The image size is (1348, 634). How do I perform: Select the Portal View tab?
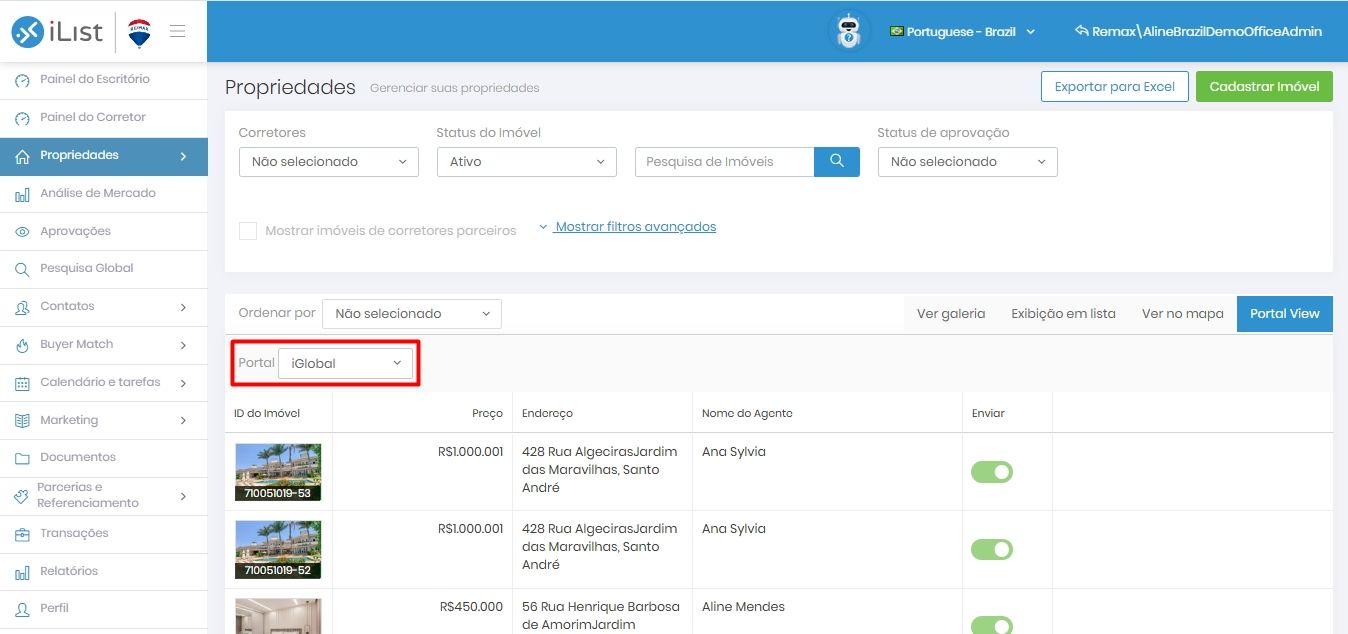(x=1285, y=314)
